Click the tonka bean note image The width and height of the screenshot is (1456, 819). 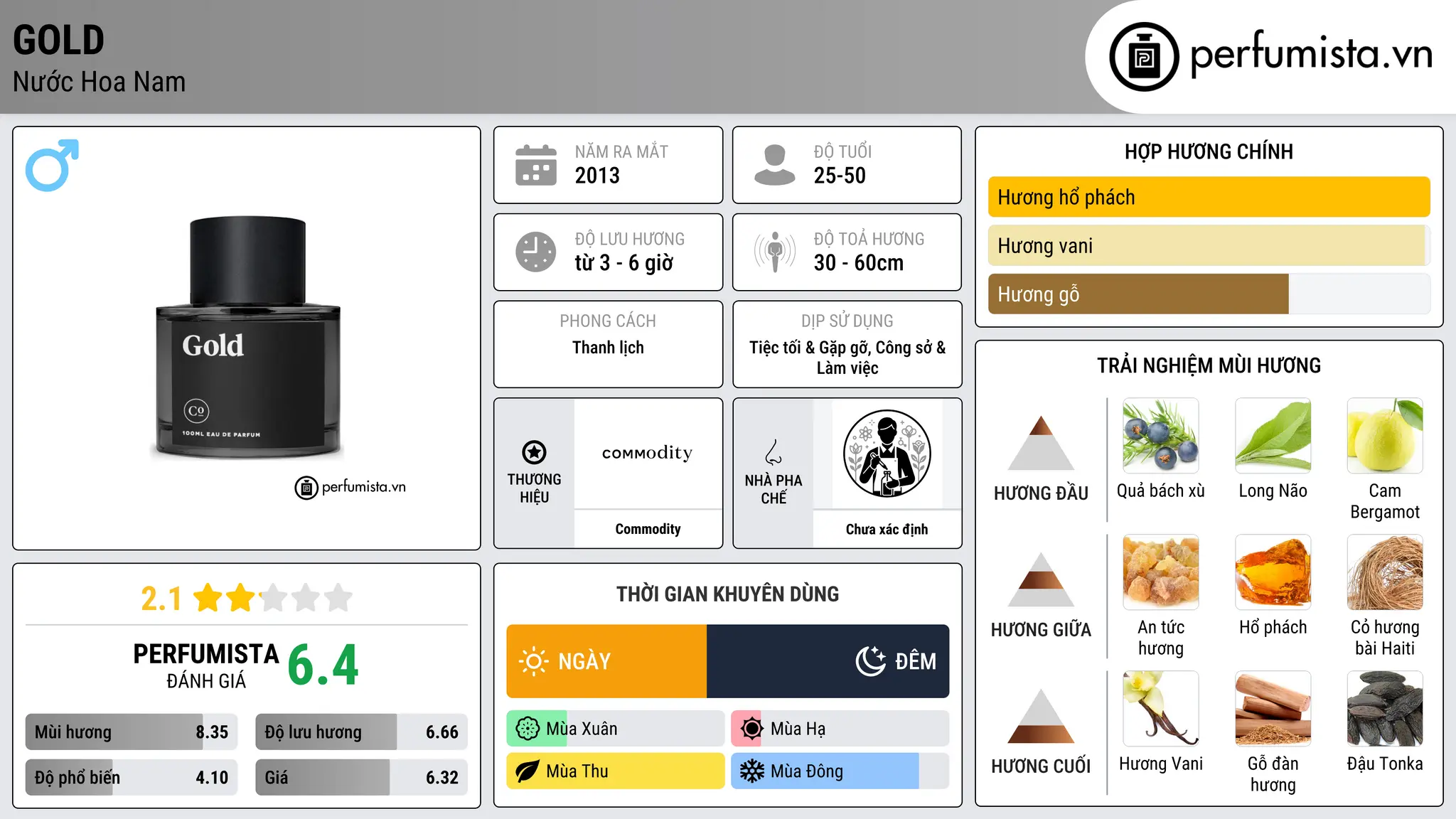(1385, 709)
